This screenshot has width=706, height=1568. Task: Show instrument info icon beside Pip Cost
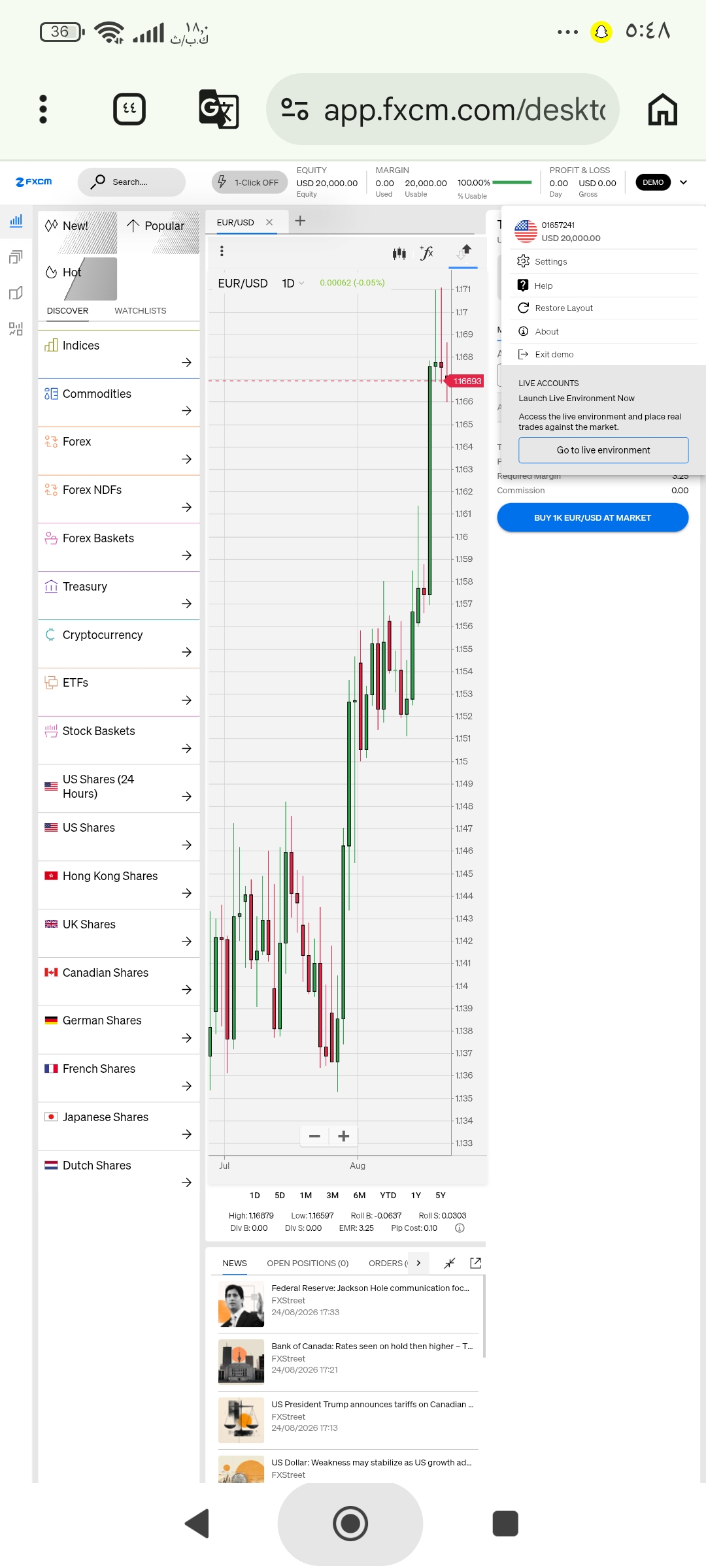pyautogui.click(x=460, y=1228)
